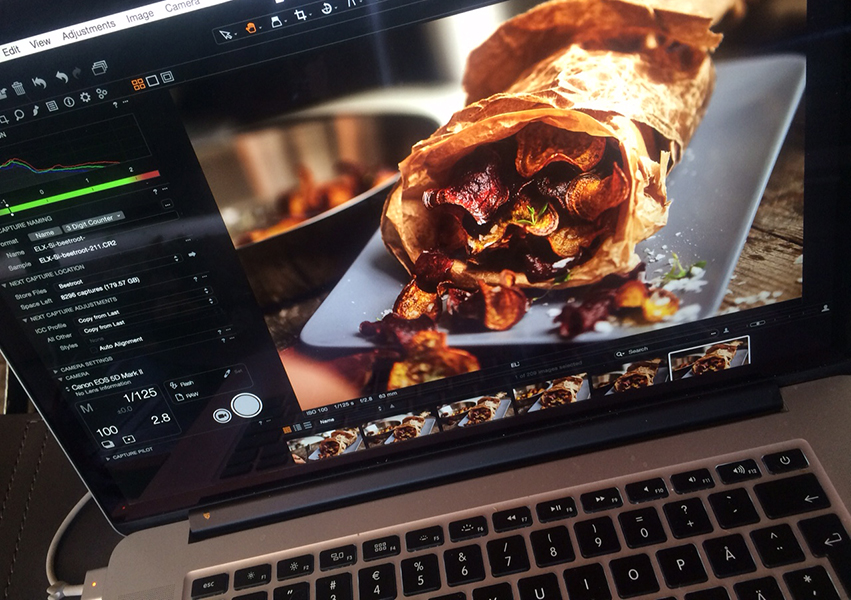The height and width of the screenshot is (600, 851).
Task: Pick white balance with eyedropper icon
Action: point(227,374)
